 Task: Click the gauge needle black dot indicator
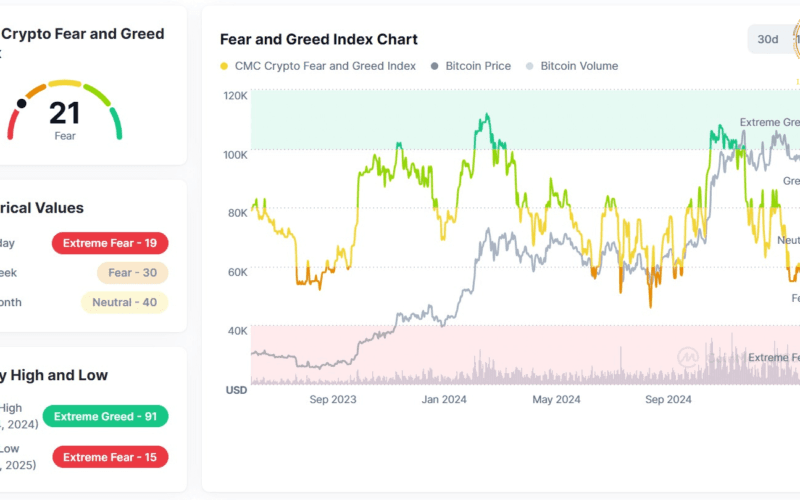pos(21,103)
